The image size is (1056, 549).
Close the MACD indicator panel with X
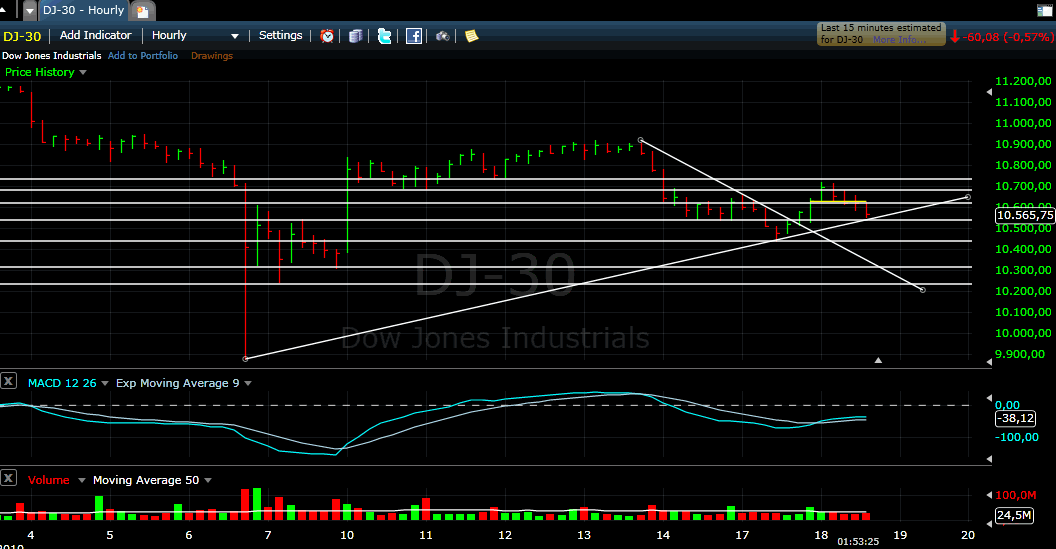click(8, 381)
